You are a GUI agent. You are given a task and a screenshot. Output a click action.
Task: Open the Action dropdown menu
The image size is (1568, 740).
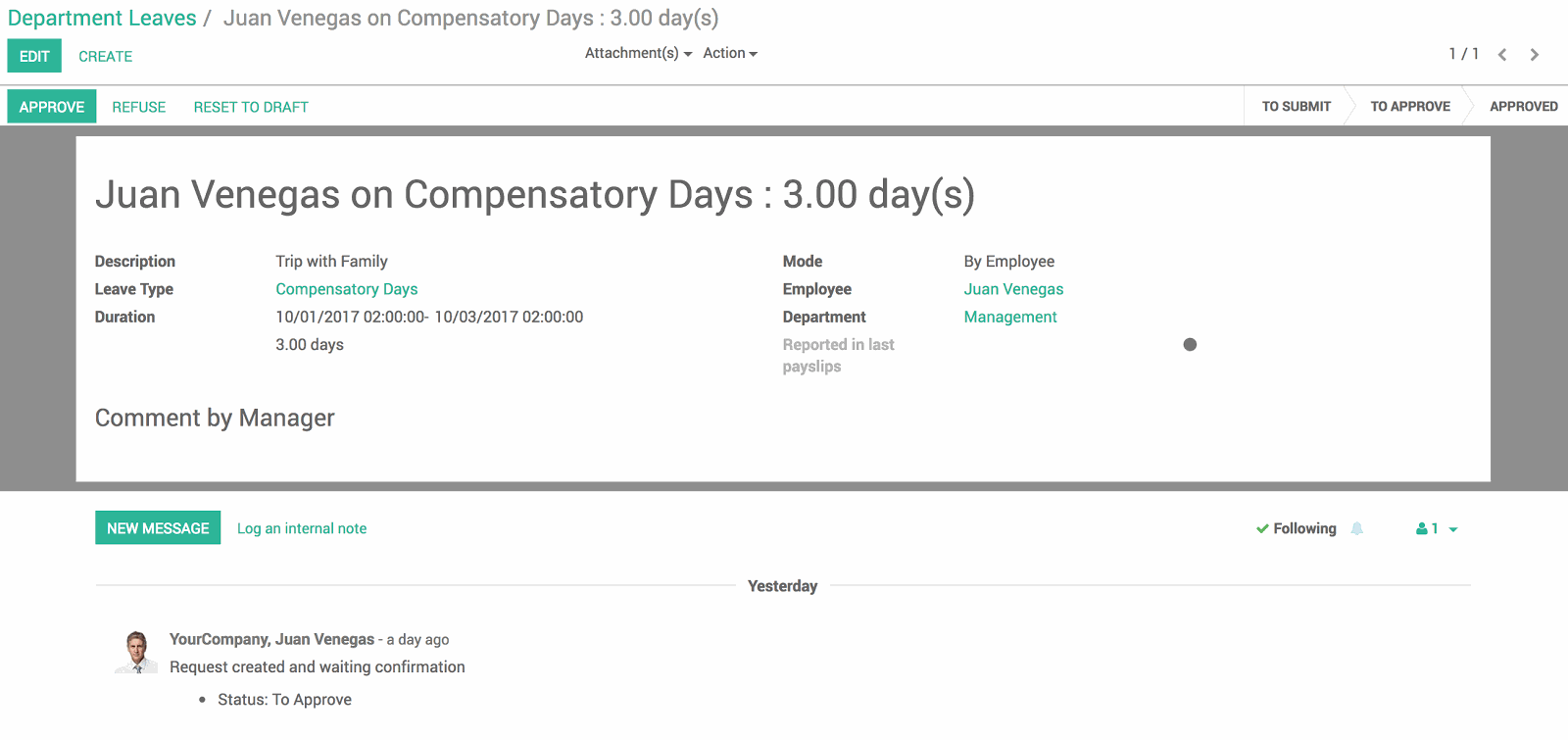[x=730, y=53]
